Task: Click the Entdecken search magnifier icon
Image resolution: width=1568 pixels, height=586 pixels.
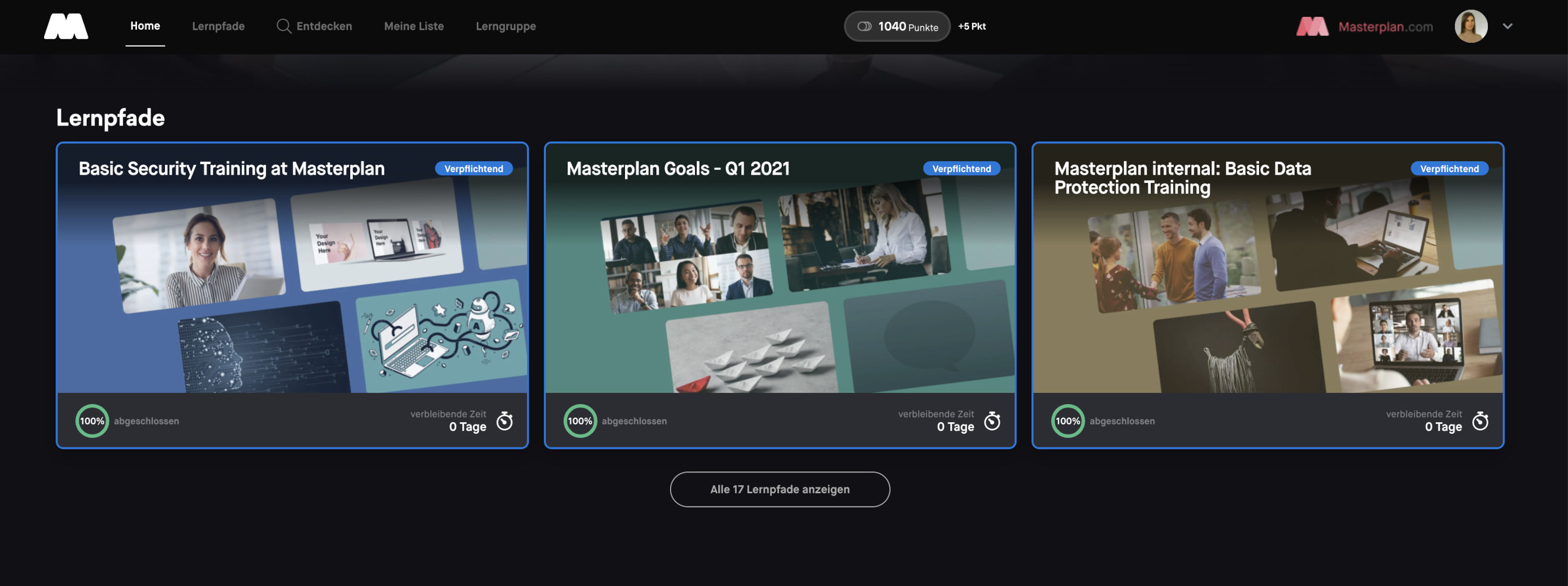Action: (283, 26)
